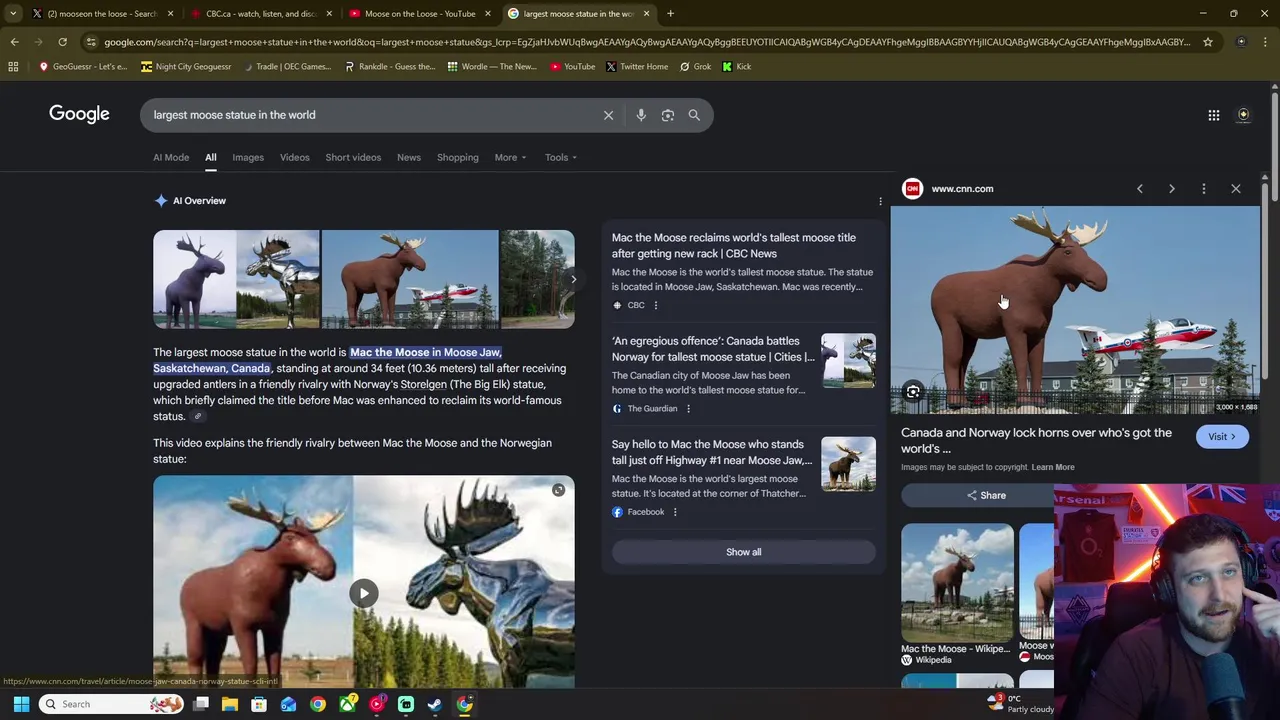The image size is (1280, 720).
Task: Switch to the Images results tab
Action: click(248, 157)
